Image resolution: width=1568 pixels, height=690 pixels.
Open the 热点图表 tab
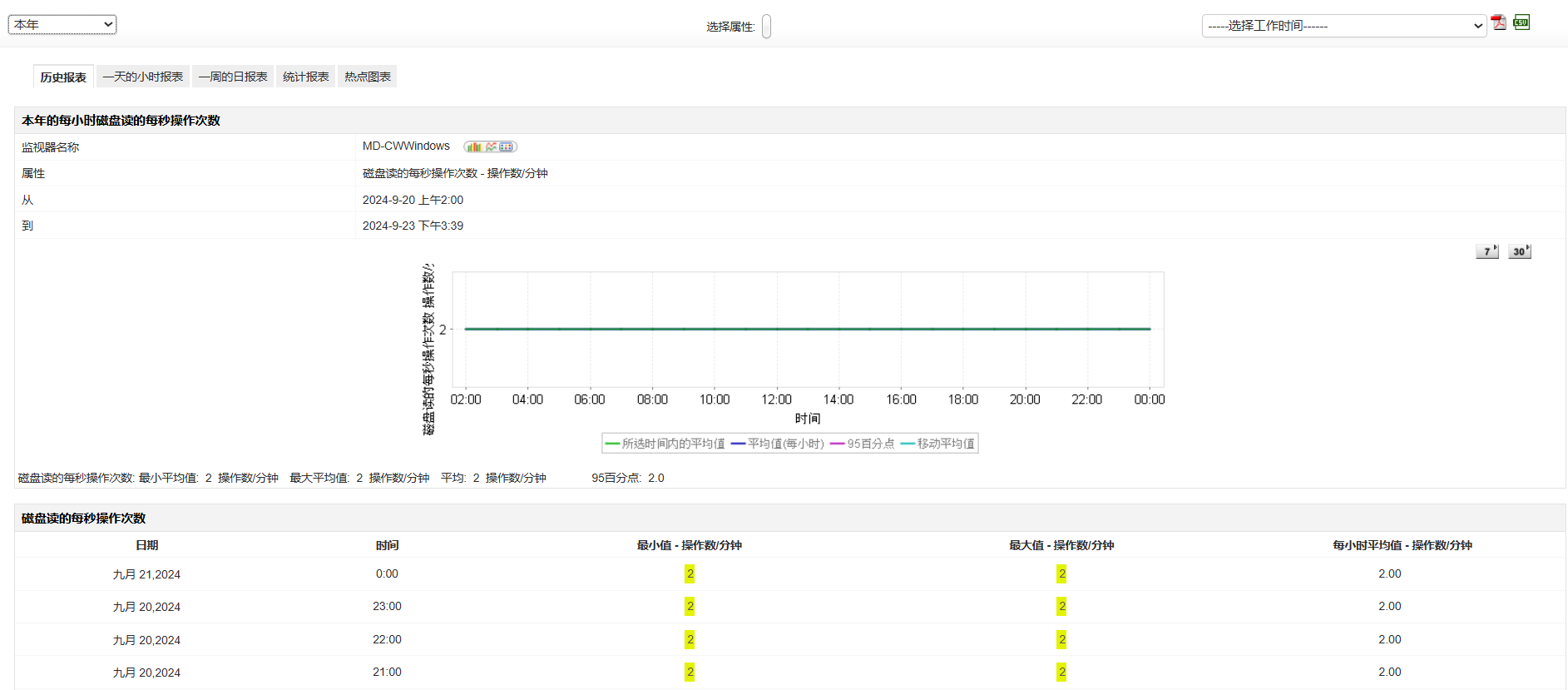tap(368, 77)
